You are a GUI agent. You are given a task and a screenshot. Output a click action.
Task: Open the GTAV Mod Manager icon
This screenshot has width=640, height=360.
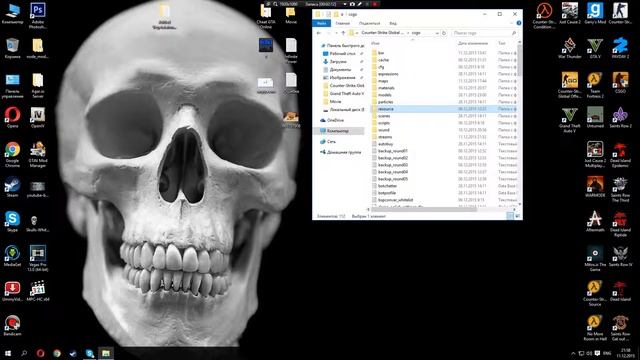click(38, 154)
